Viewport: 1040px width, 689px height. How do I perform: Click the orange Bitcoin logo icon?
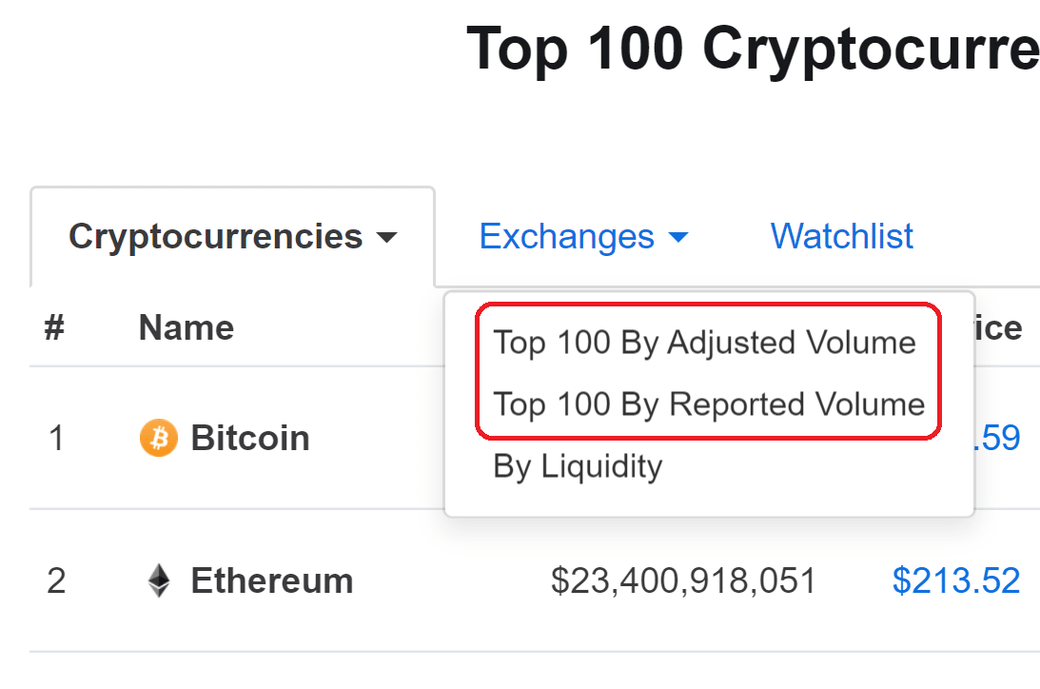159,438
